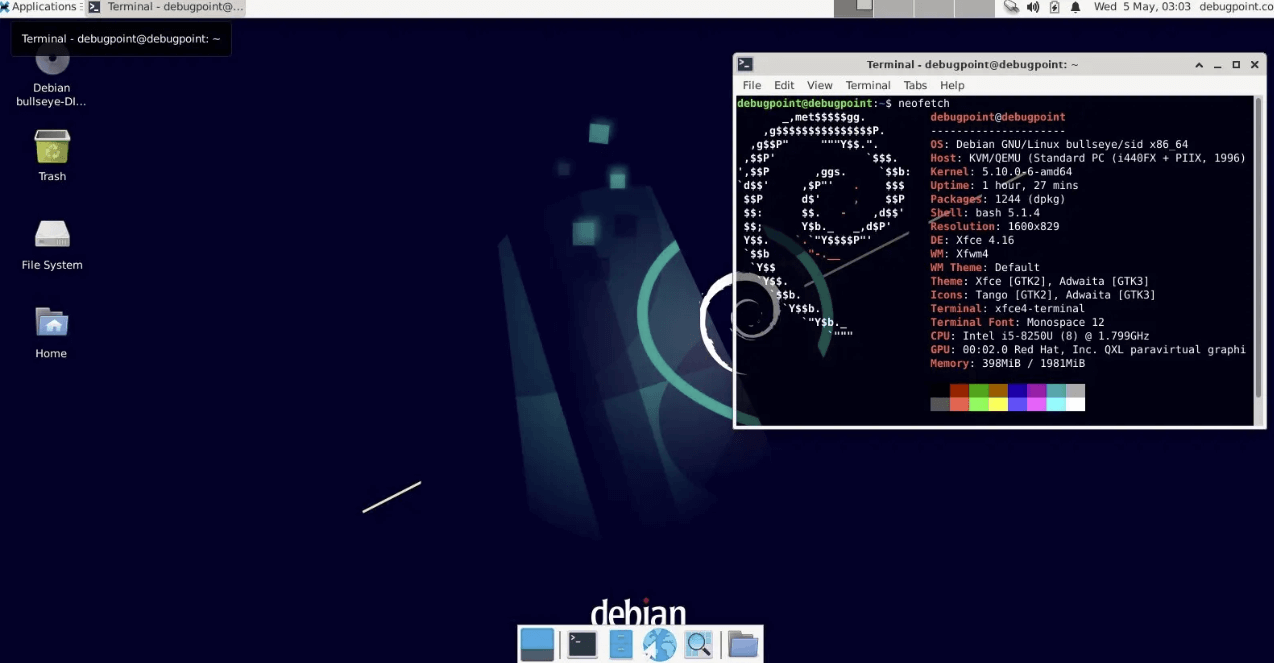Viewport: 1274px width, 663px height.
Task: Click the volume speaker icon in panel
Action: click(x=1033, y=7)
